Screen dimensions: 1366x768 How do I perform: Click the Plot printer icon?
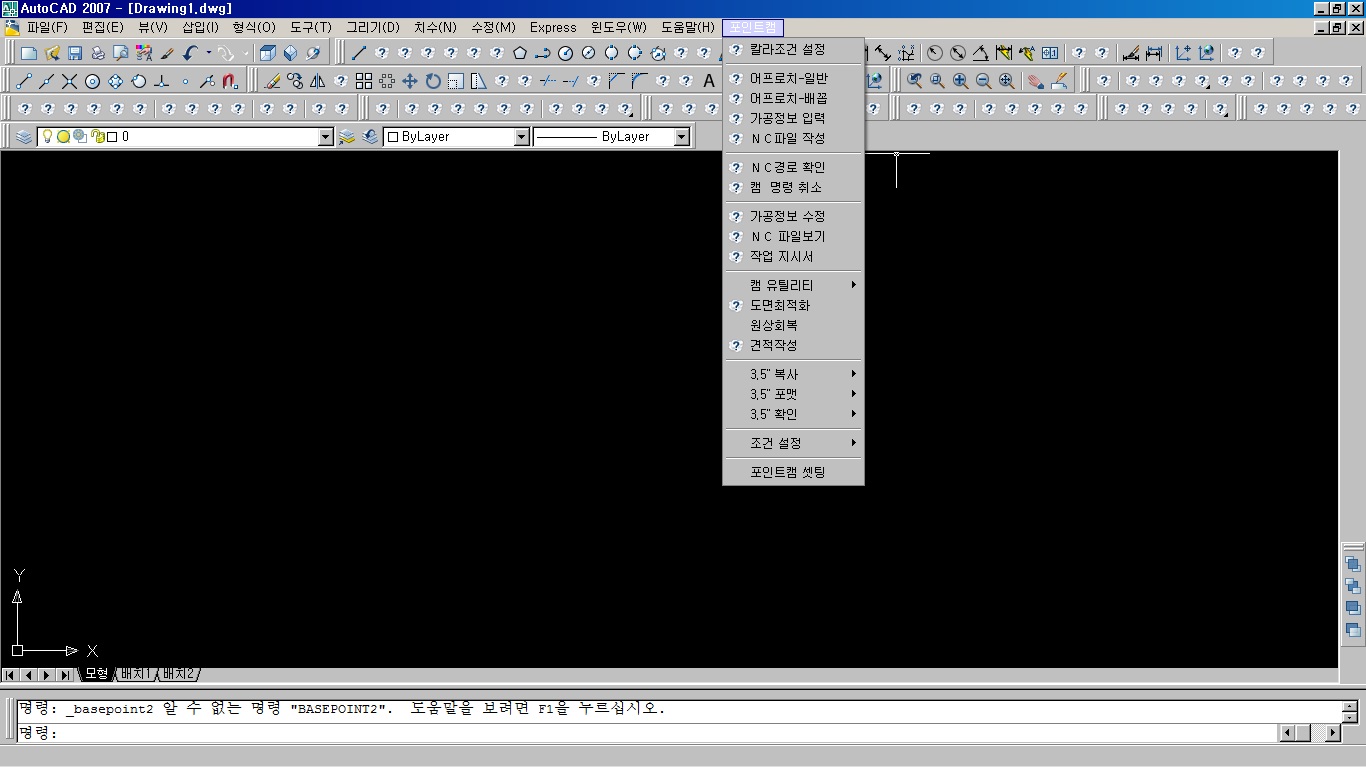pos(98,53)
